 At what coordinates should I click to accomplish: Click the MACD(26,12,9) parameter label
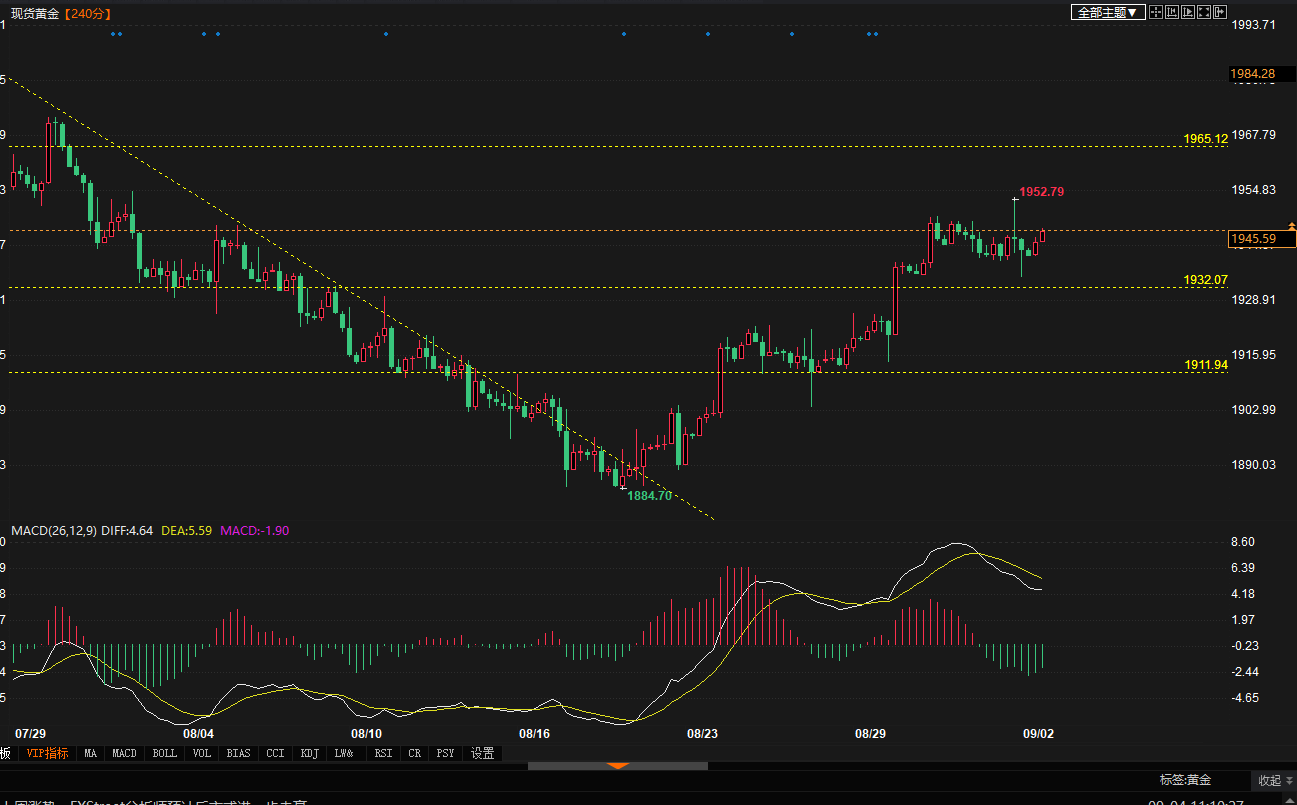click(53, 531)
